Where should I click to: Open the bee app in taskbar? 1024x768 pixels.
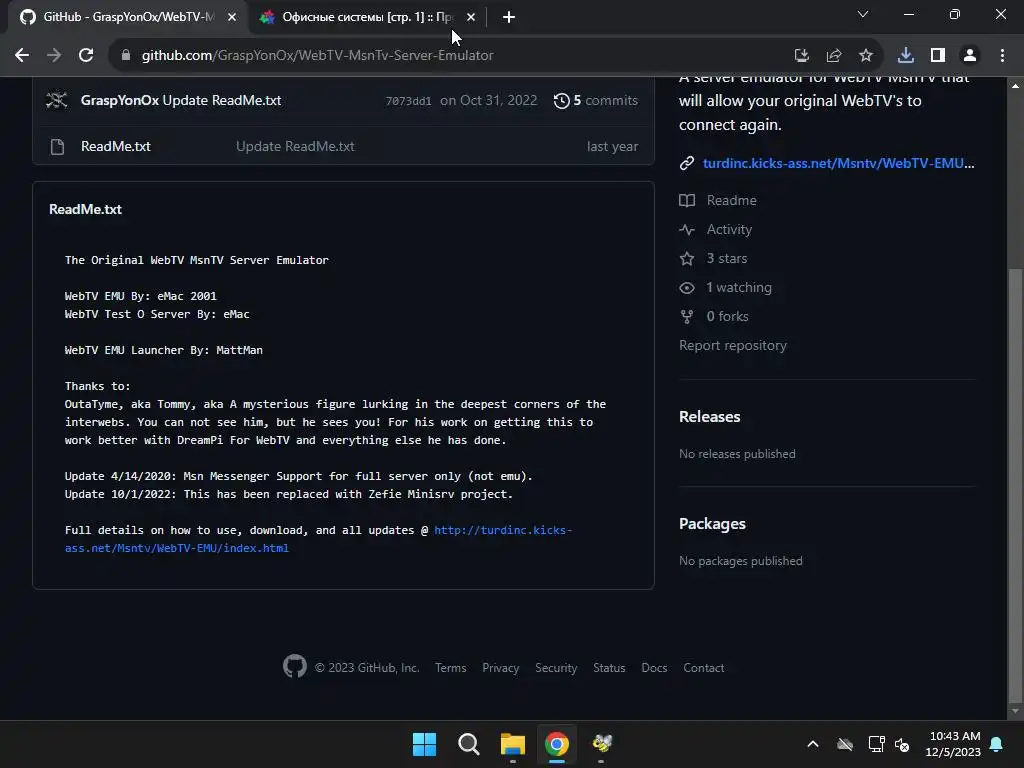click(x=601, y=744)
